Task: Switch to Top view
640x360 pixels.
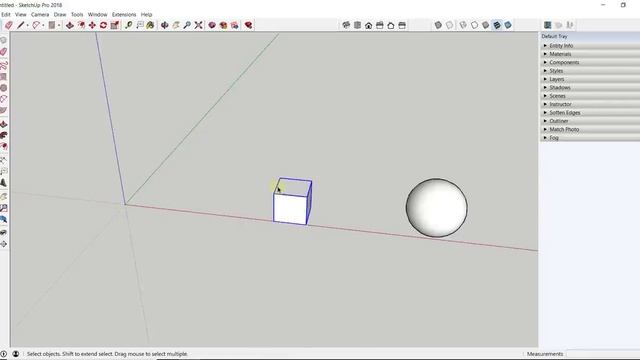Action: [358, 25]
